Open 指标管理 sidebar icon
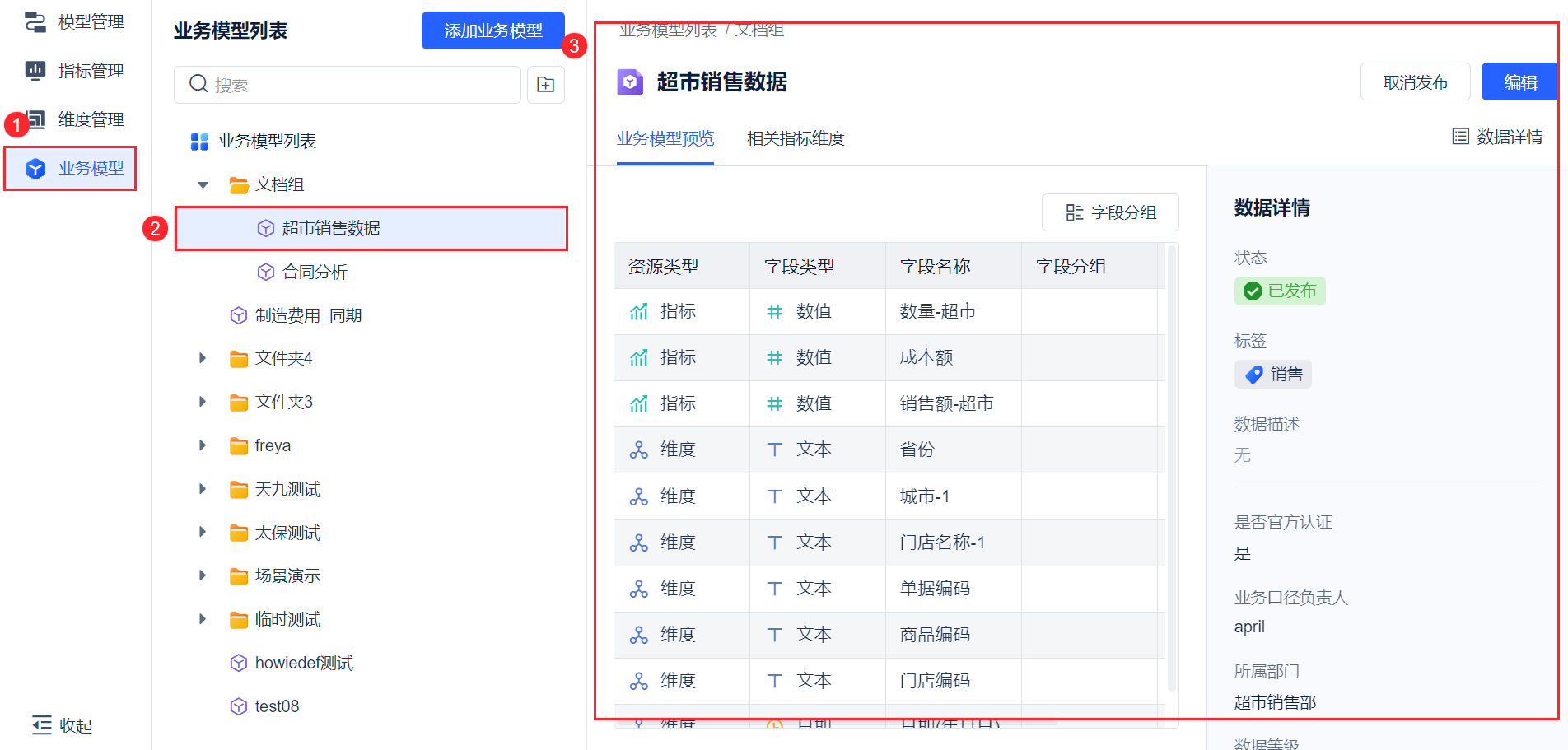 (35, 71)
